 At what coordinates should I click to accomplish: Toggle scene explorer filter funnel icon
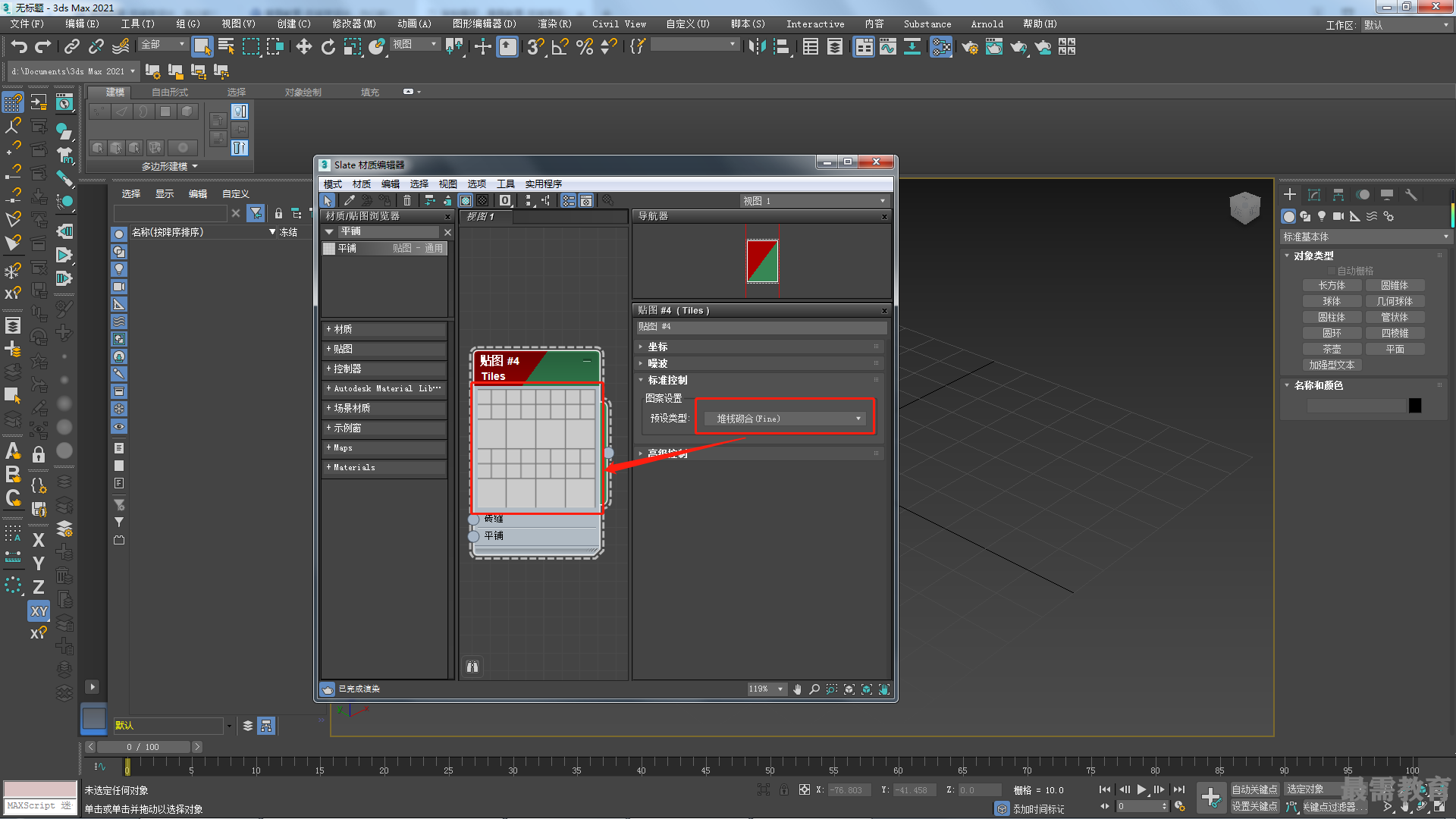[x=256, y=213]
